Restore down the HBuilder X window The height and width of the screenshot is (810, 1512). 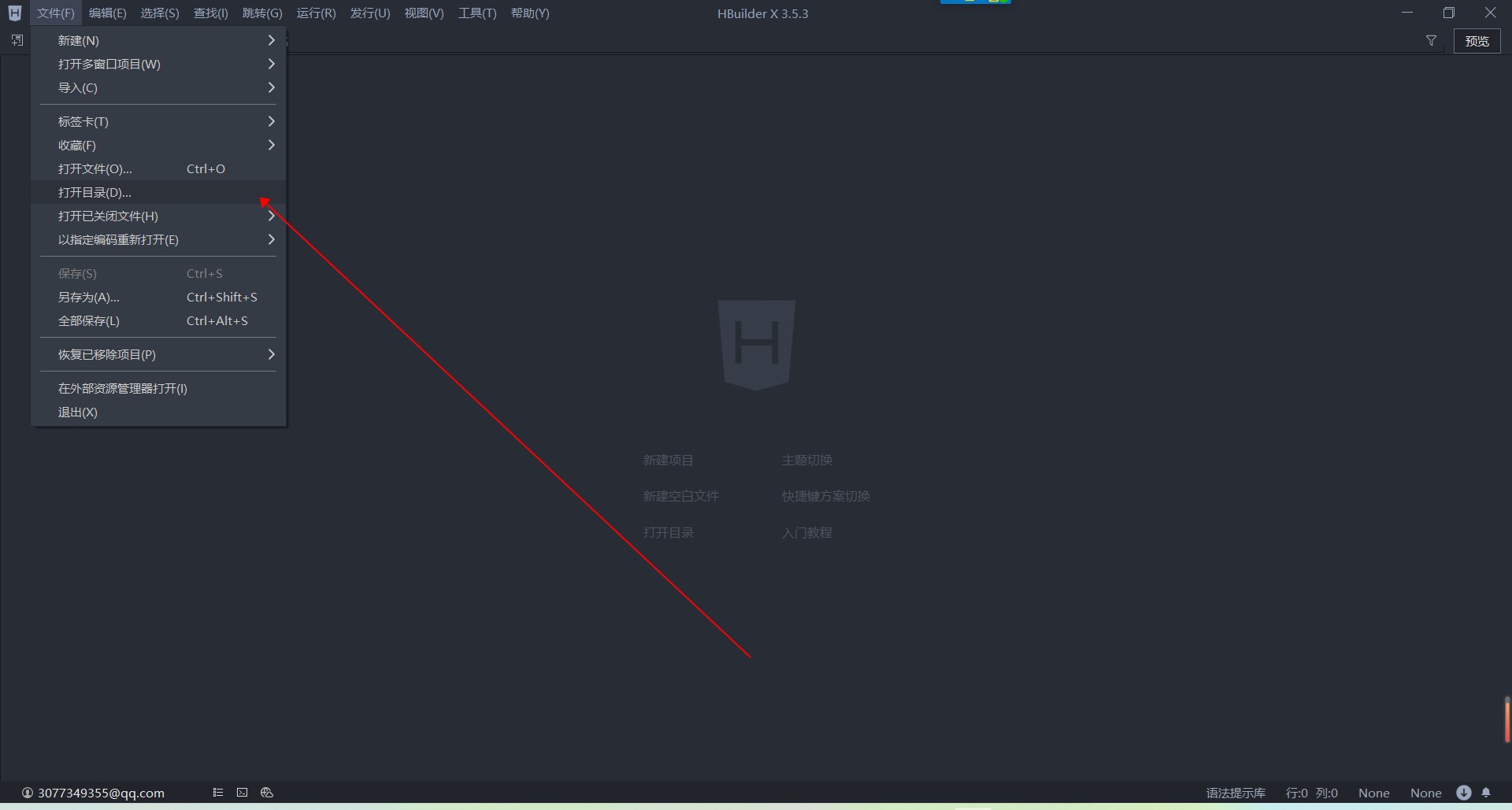pos(1448,13)
